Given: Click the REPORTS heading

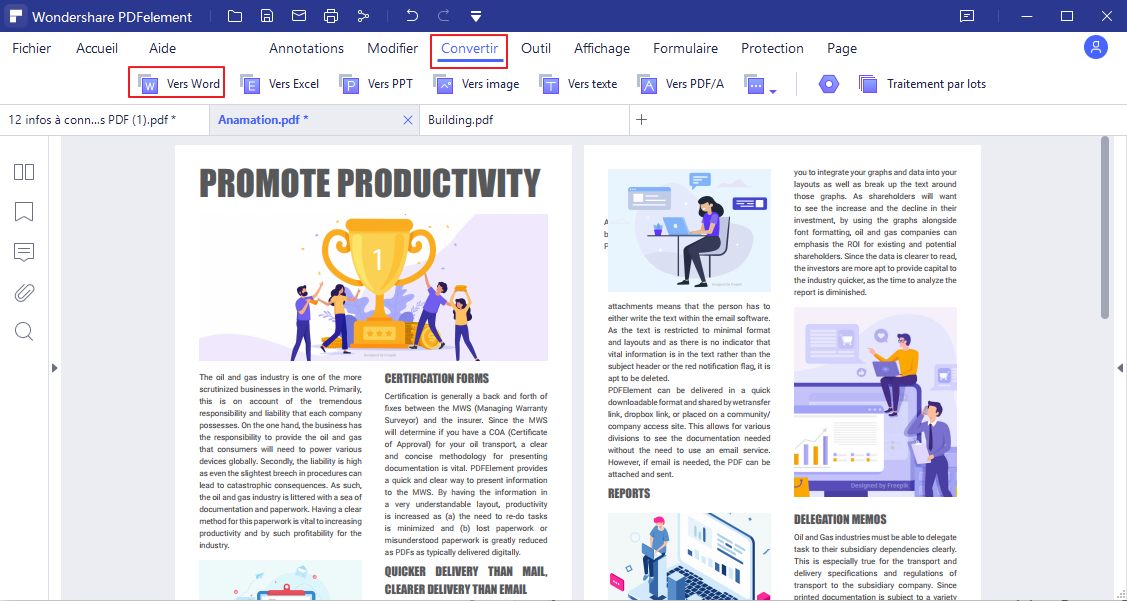Looking at the screenshot, I should 629,494.
